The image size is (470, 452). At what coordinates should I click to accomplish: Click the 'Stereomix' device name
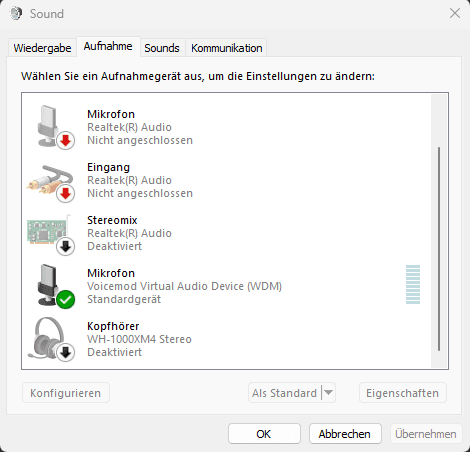point(112,220)
